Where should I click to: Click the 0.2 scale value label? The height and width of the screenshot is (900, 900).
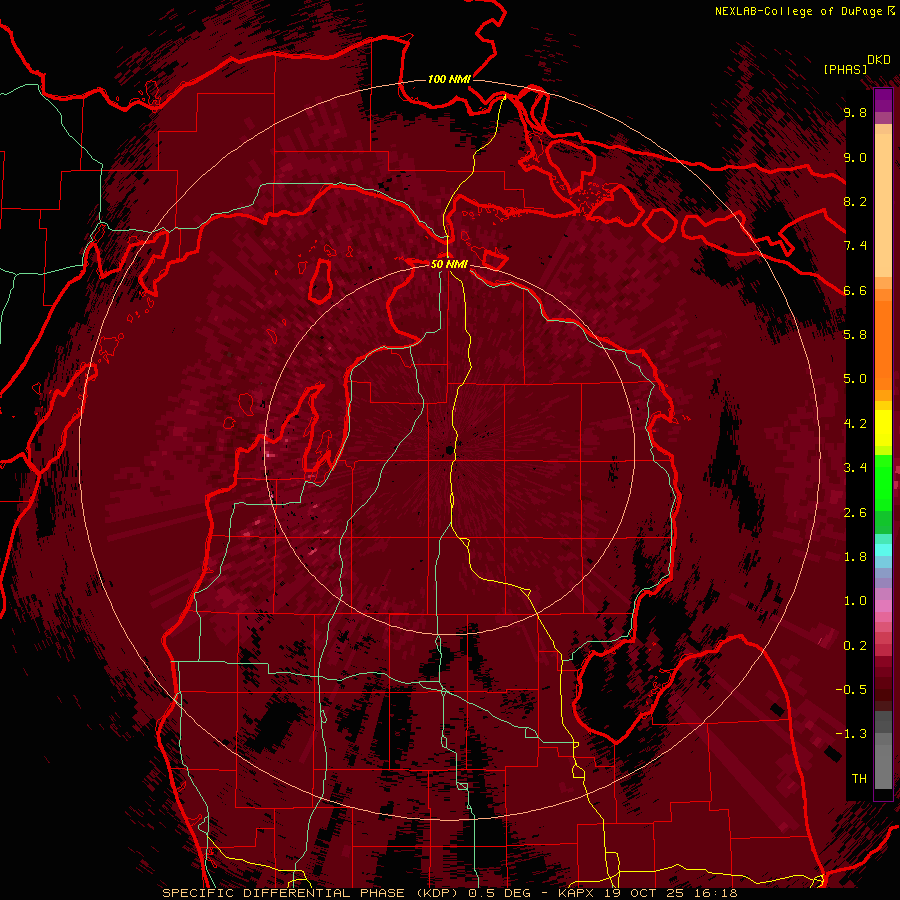coord(855,646)
